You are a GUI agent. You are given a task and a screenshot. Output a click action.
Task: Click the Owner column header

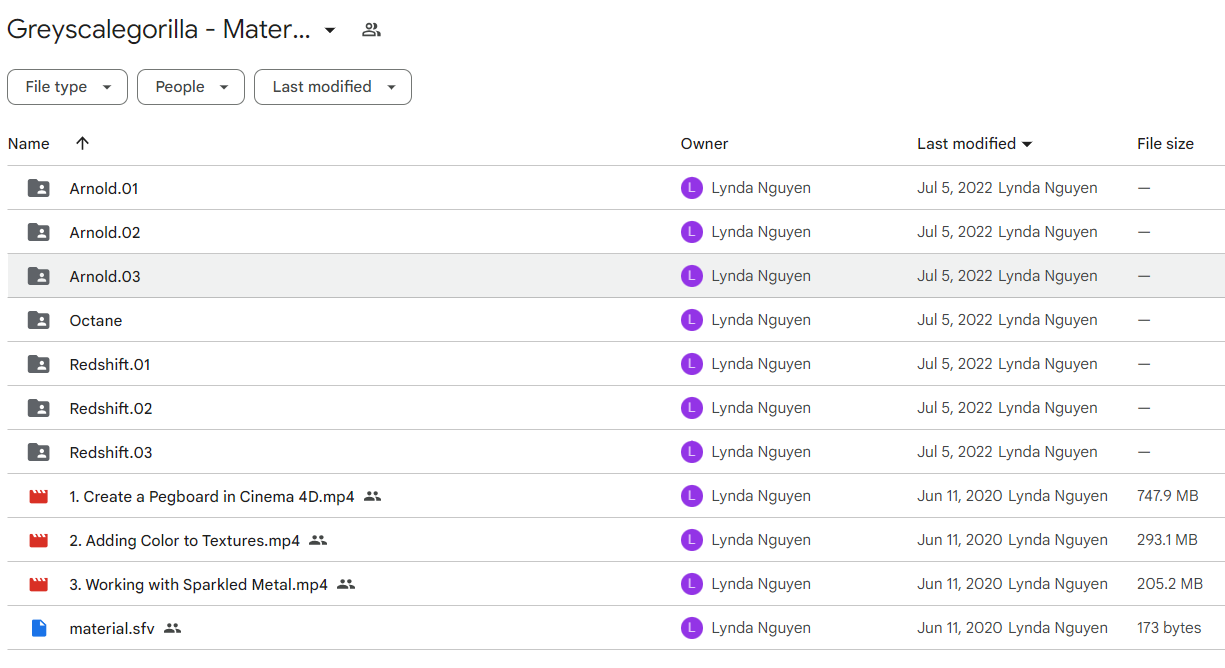coord(705,144)
